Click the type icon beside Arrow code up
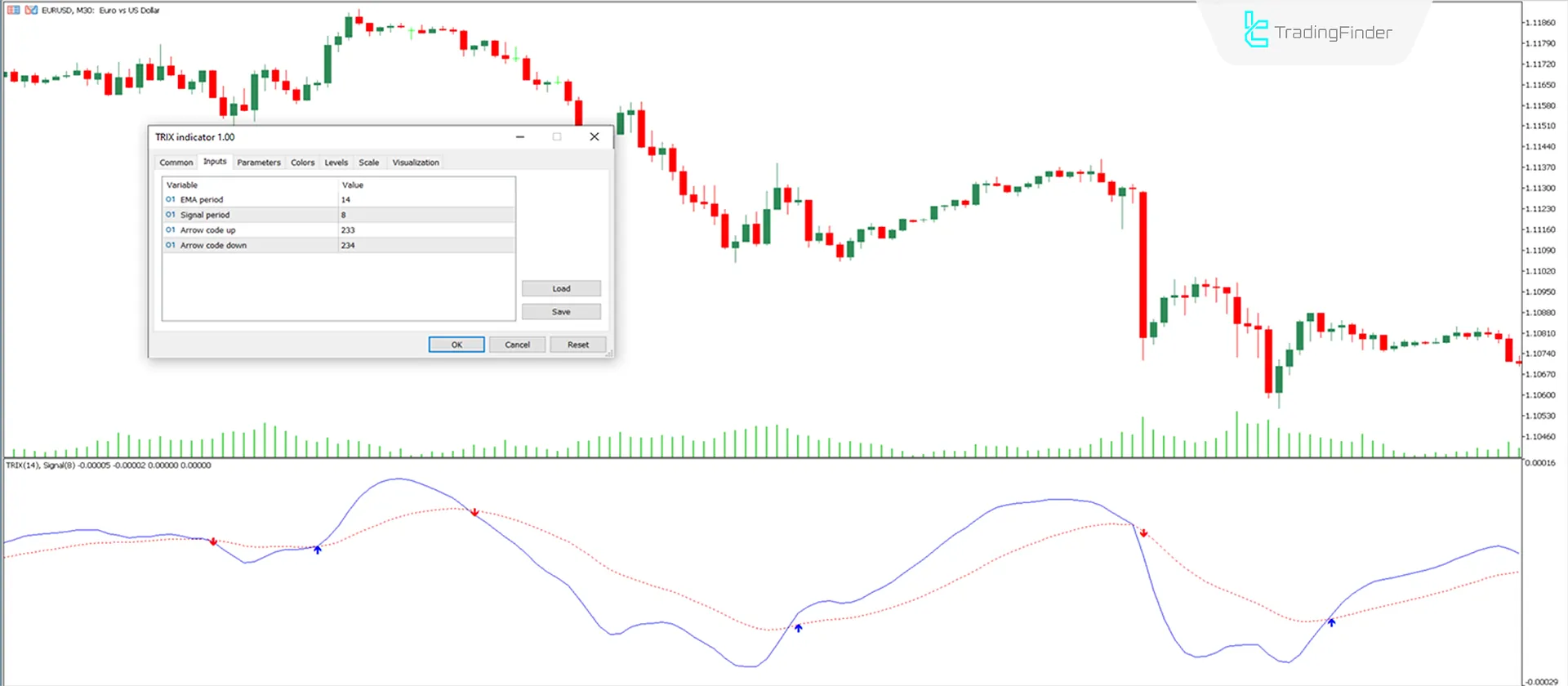1568x686 pixels. pos(171,230)
